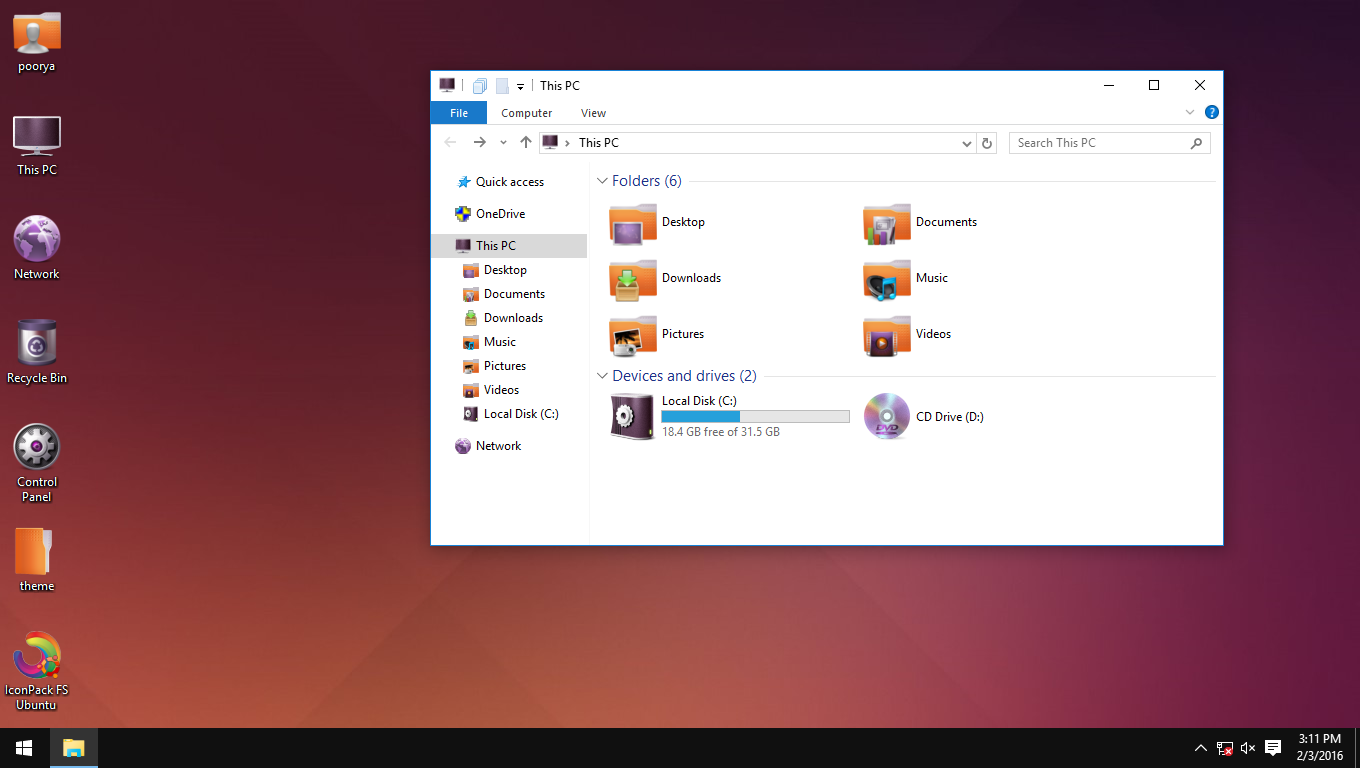Collapse the Devices and drives section

coord(602,376)
